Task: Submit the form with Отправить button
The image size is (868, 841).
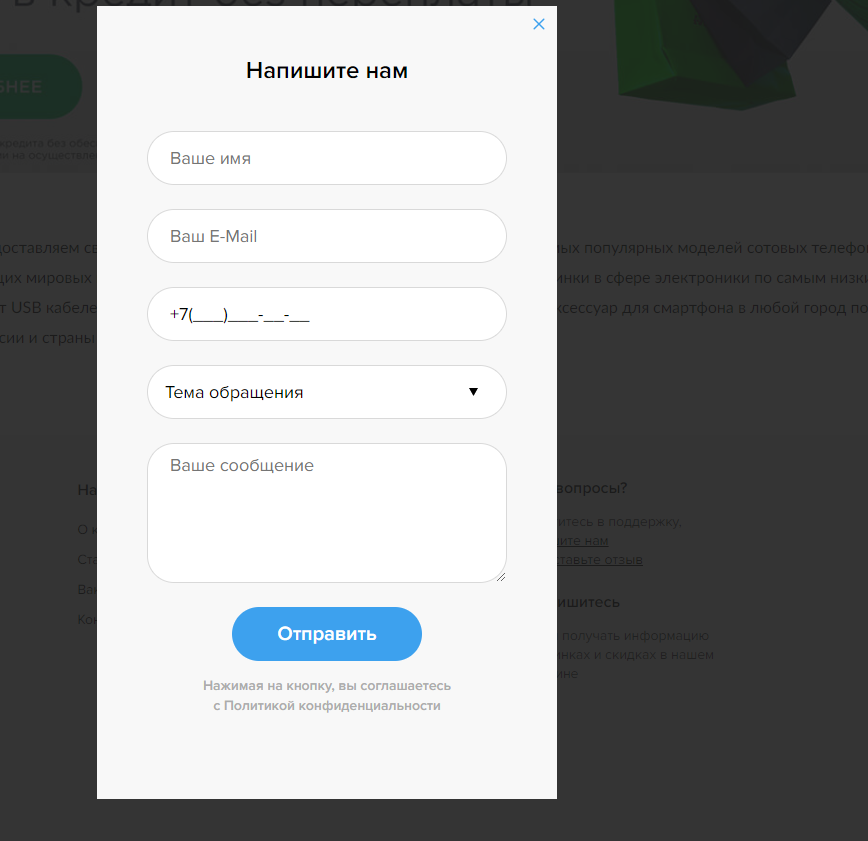Action: (x=327, y=634)
